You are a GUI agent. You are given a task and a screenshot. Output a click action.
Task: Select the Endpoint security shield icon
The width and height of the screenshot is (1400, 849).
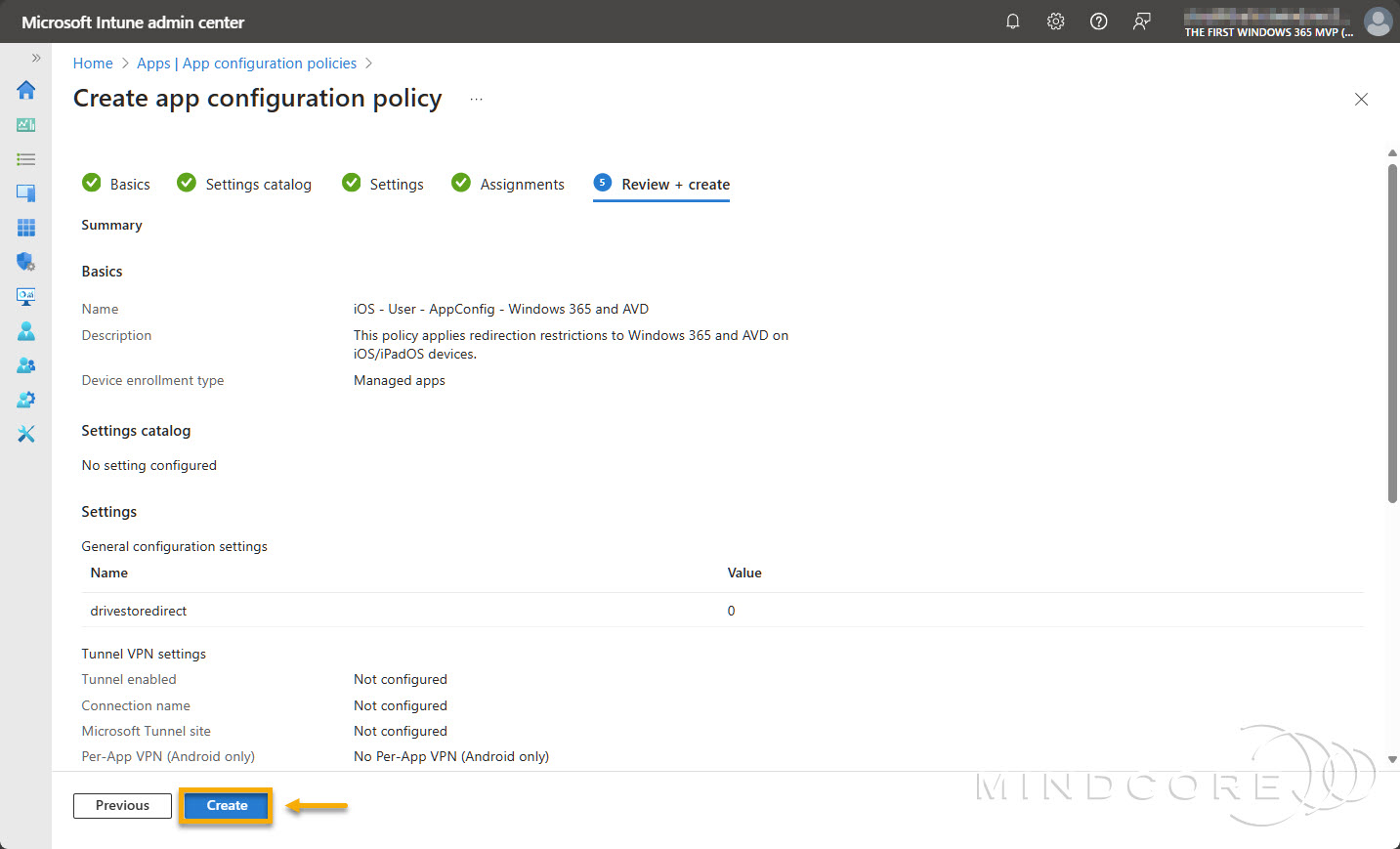tap(26, 261)
